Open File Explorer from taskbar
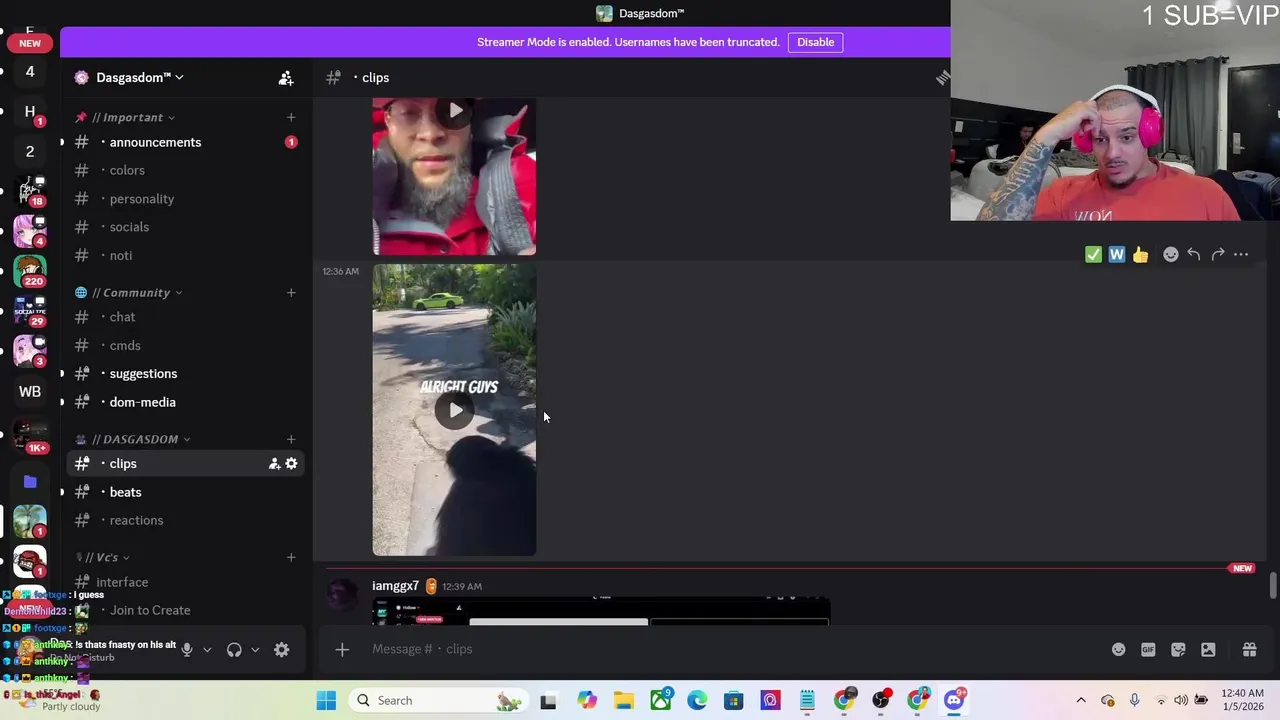Image resolution: width=1280 pixels, height=720 pixels. point(624,700)
